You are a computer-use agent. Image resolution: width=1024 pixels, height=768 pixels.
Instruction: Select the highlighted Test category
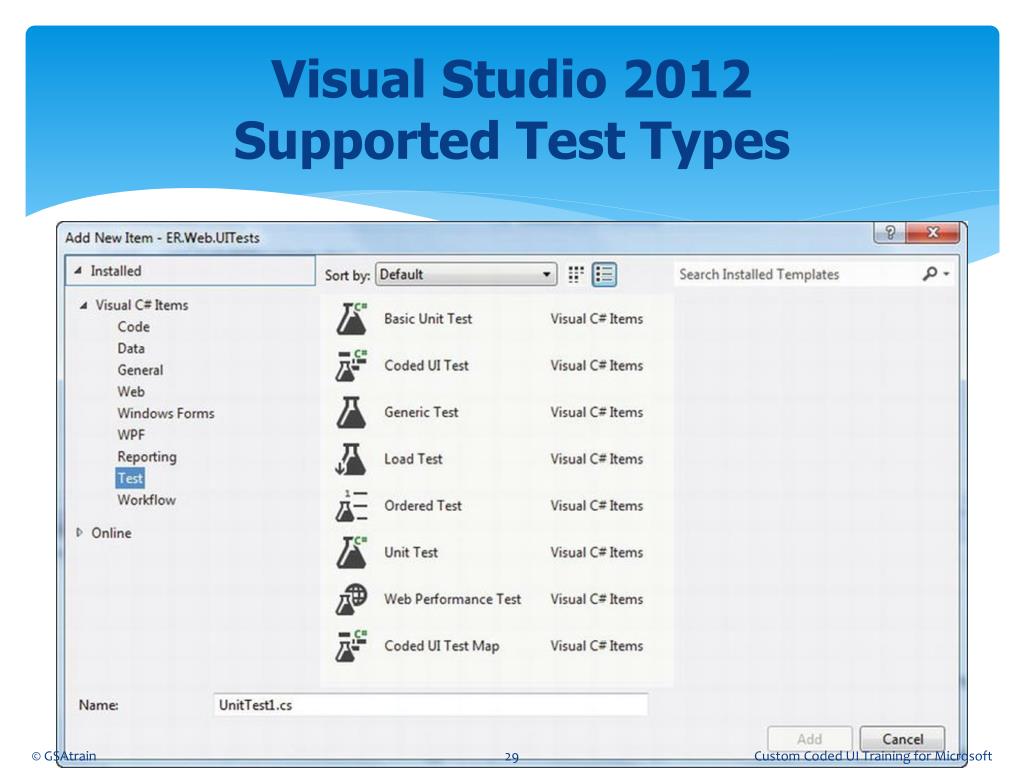coord(130,478)
